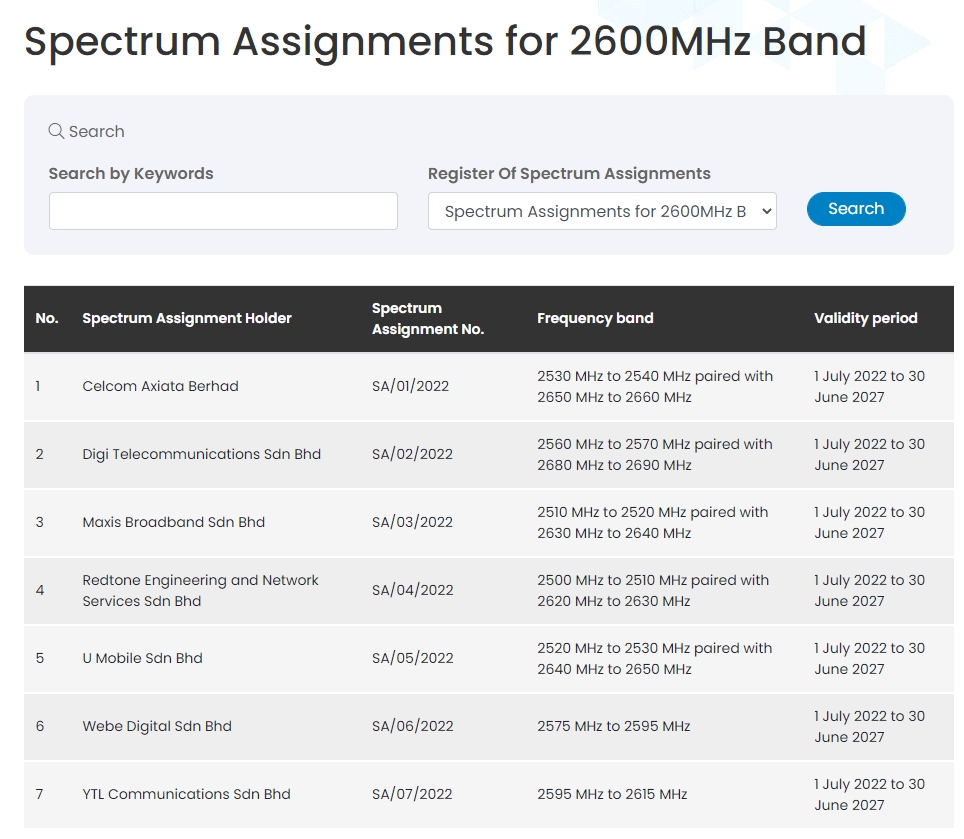
Task: Click the No. column header
Action: pos(47,318)
